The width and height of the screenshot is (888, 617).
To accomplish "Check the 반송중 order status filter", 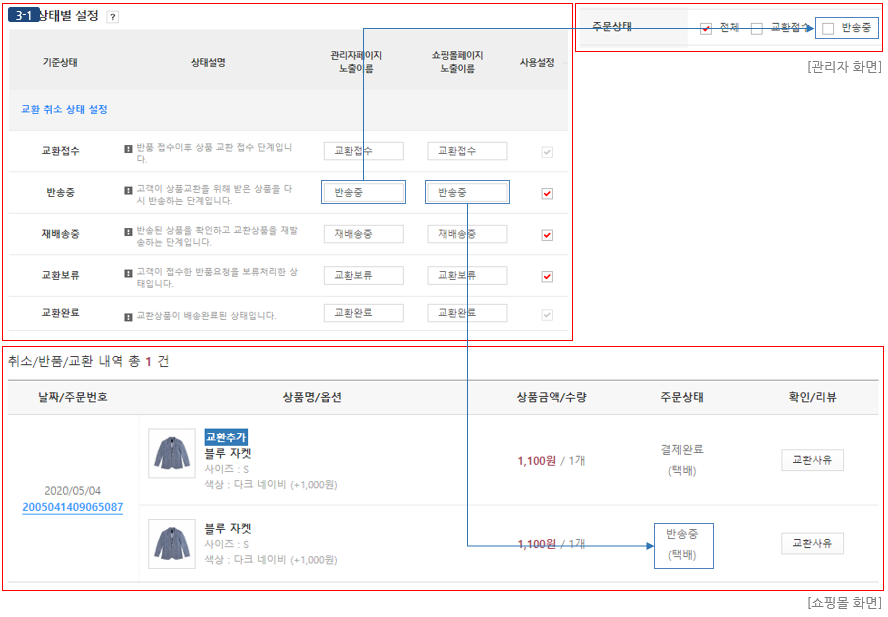I will [x=828, y=29].
